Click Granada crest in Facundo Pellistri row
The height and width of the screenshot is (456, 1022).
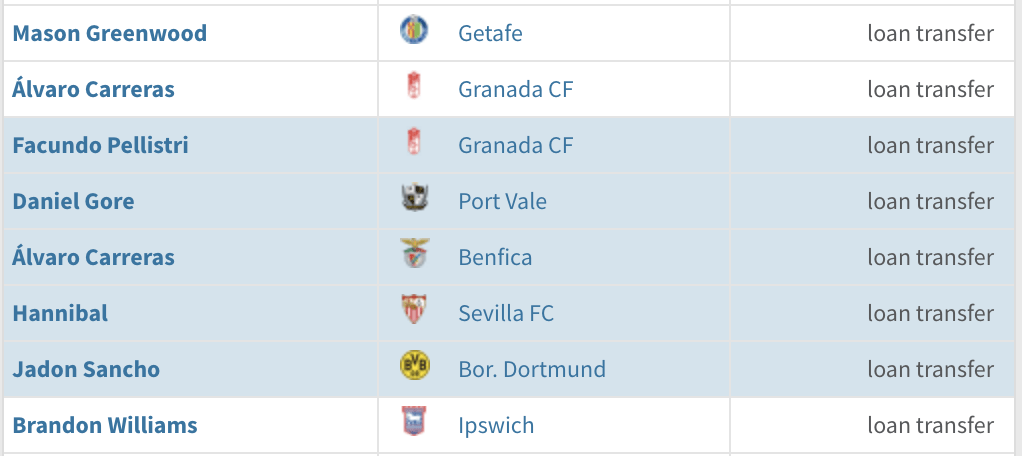point(414,144)
